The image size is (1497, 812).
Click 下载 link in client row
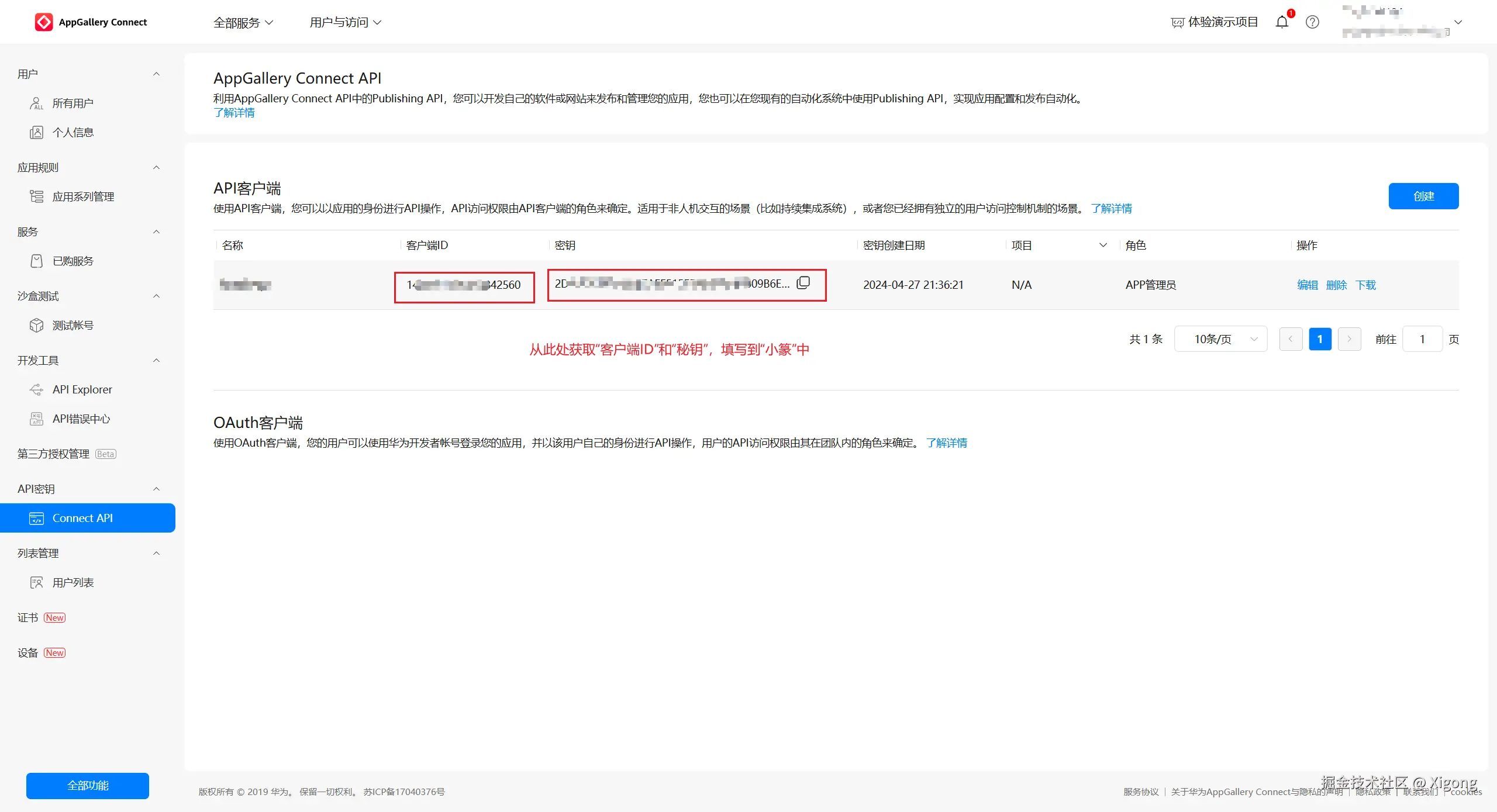[1366, 285]
